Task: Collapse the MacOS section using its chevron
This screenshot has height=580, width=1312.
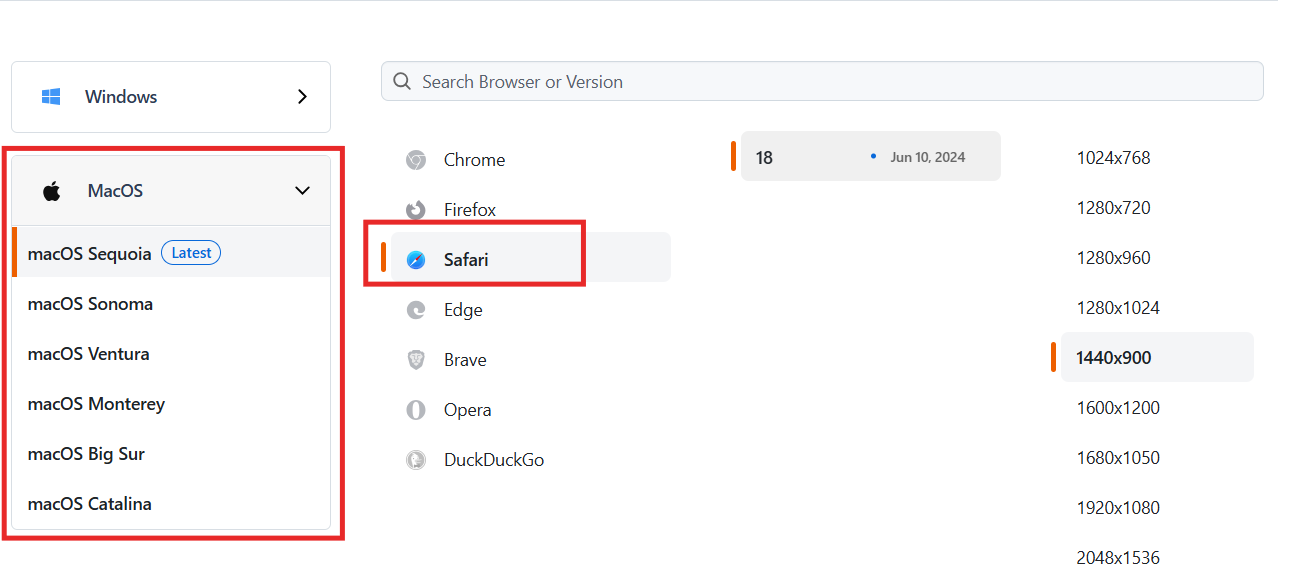Action: 302,190
